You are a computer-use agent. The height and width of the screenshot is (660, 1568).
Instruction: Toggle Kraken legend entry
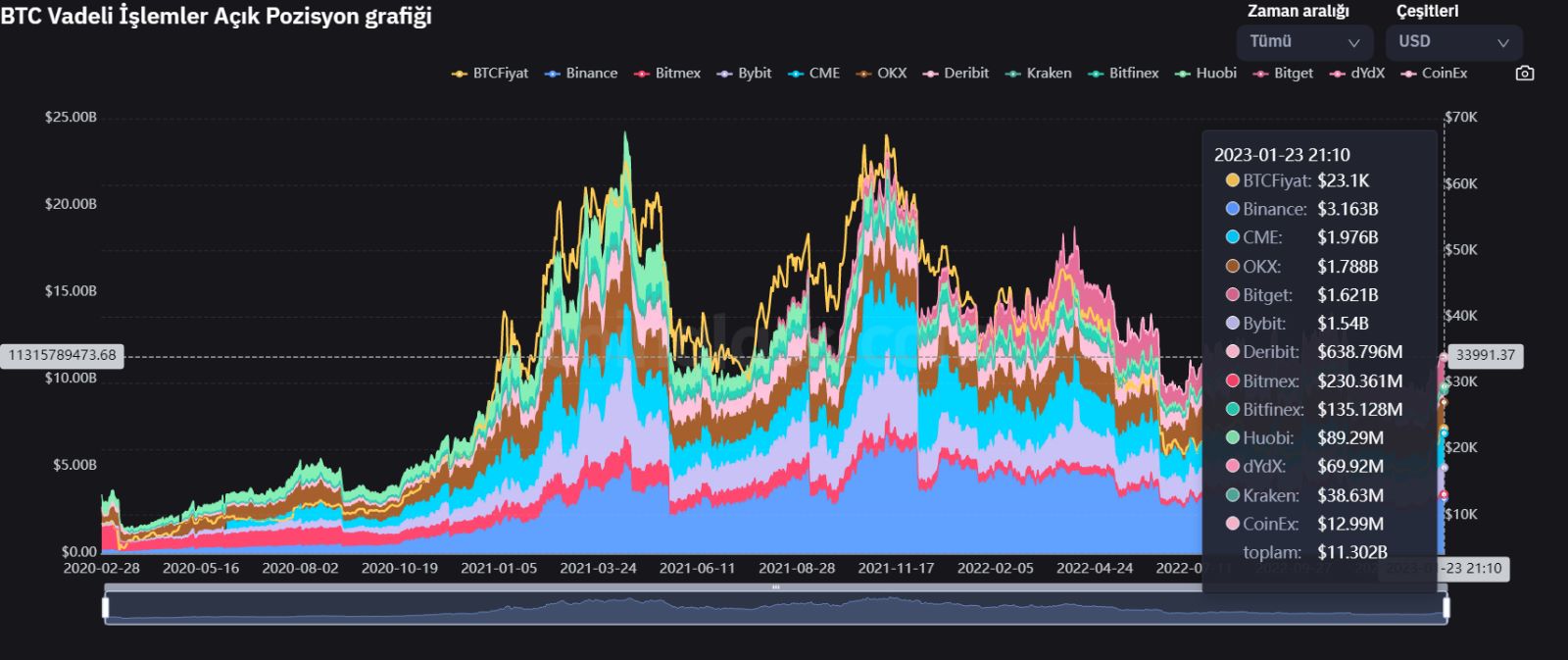1039,74
